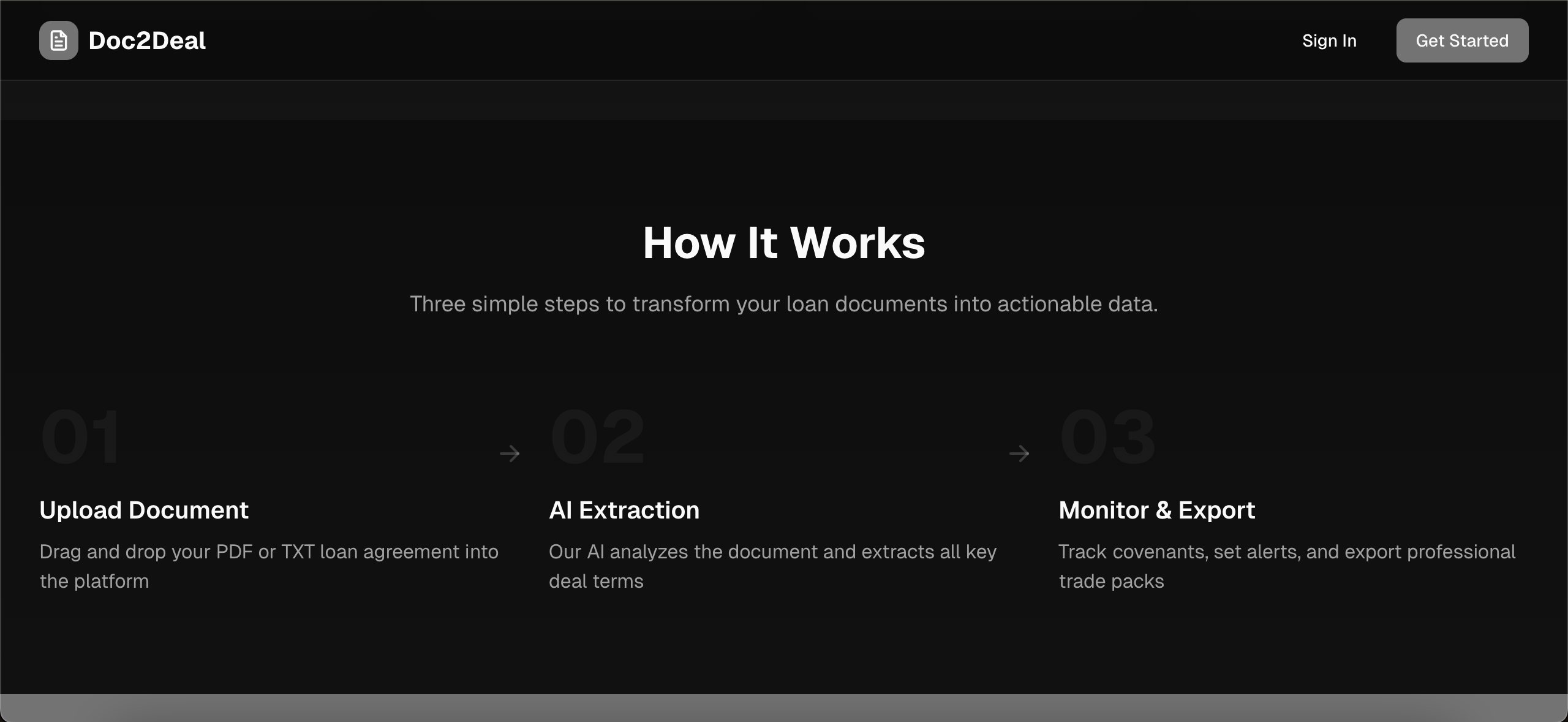Click the dark strip beneath the header
Screen dimensions: 1568x722
(x=784, y=100)
